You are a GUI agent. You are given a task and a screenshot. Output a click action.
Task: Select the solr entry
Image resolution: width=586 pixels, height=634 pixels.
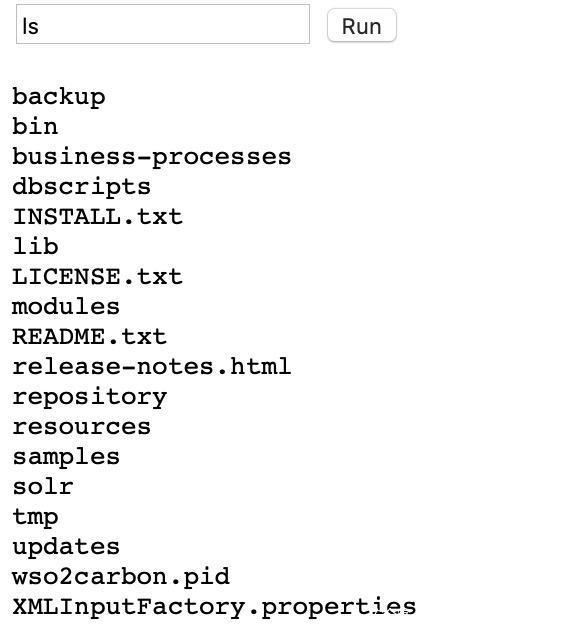[x=43, y=486]
